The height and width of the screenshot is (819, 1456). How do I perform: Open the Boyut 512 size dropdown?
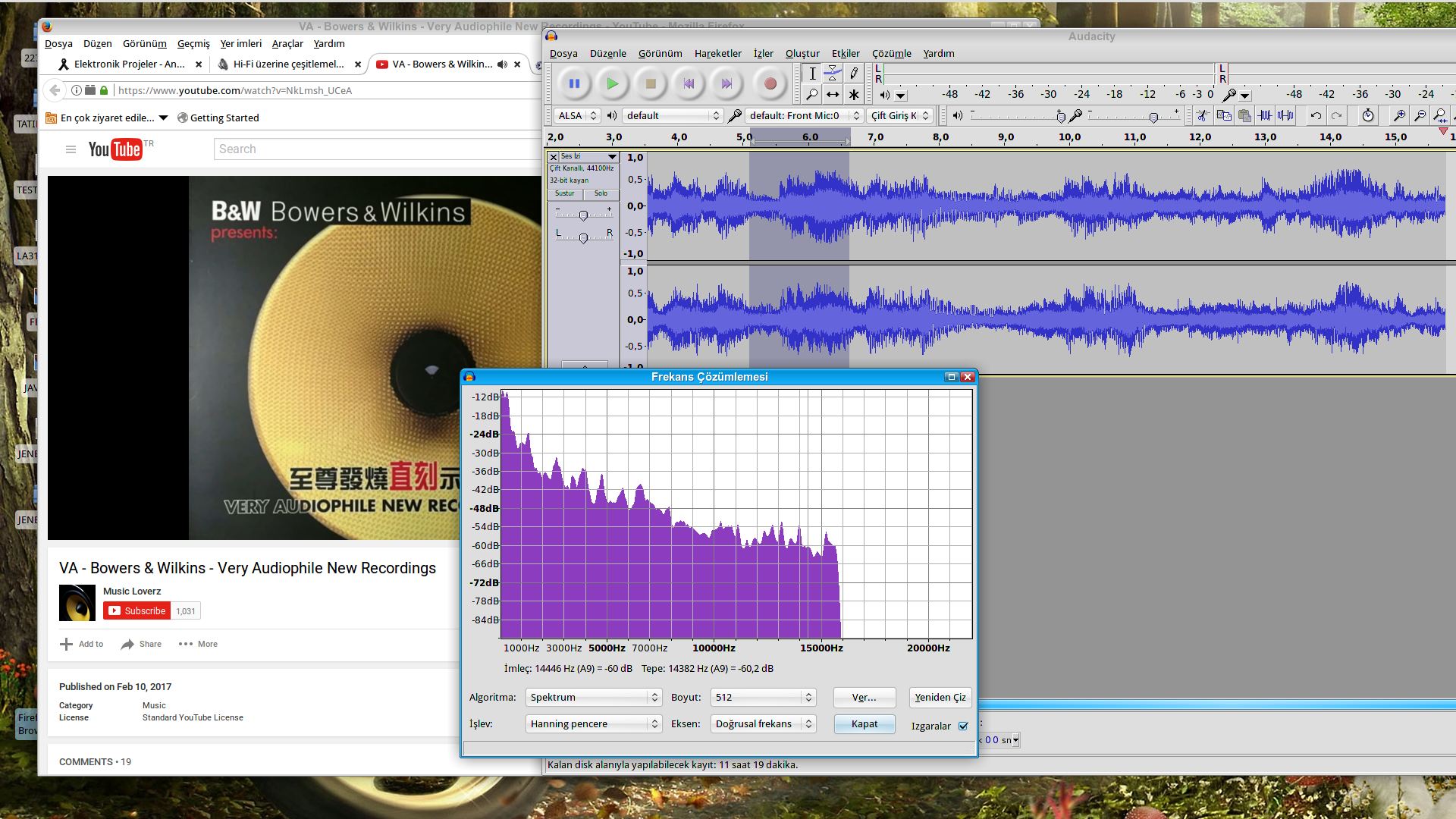[763, 697]
